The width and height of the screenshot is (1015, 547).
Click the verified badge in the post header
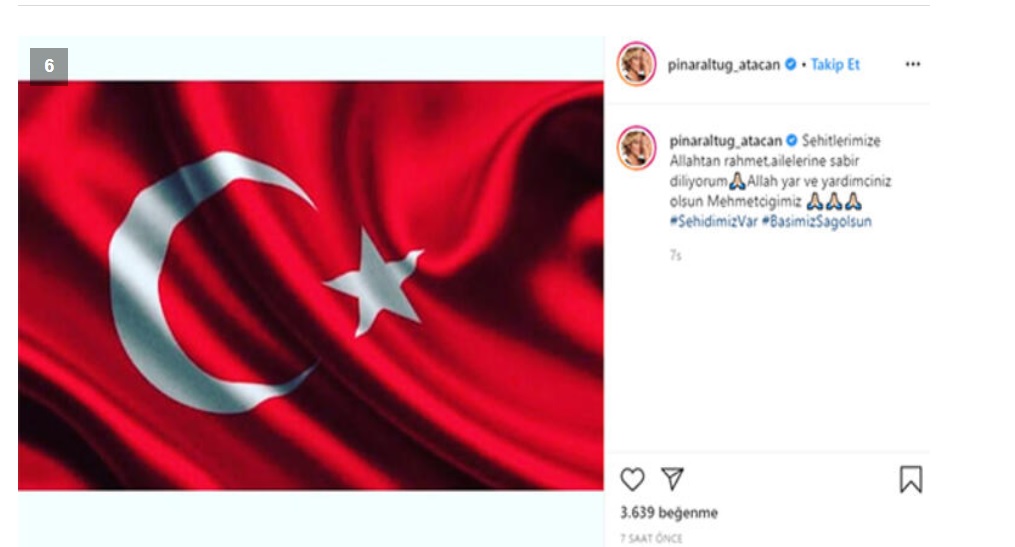(790, 64)
